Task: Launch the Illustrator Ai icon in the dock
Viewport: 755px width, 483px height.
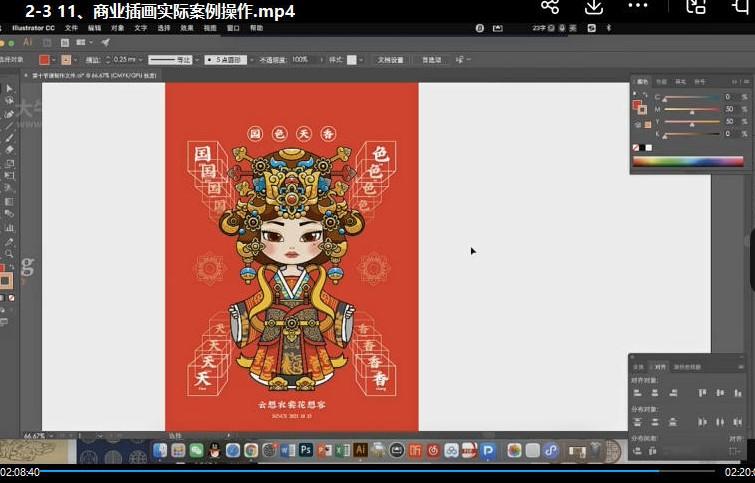Action: (x=360, y=451)
